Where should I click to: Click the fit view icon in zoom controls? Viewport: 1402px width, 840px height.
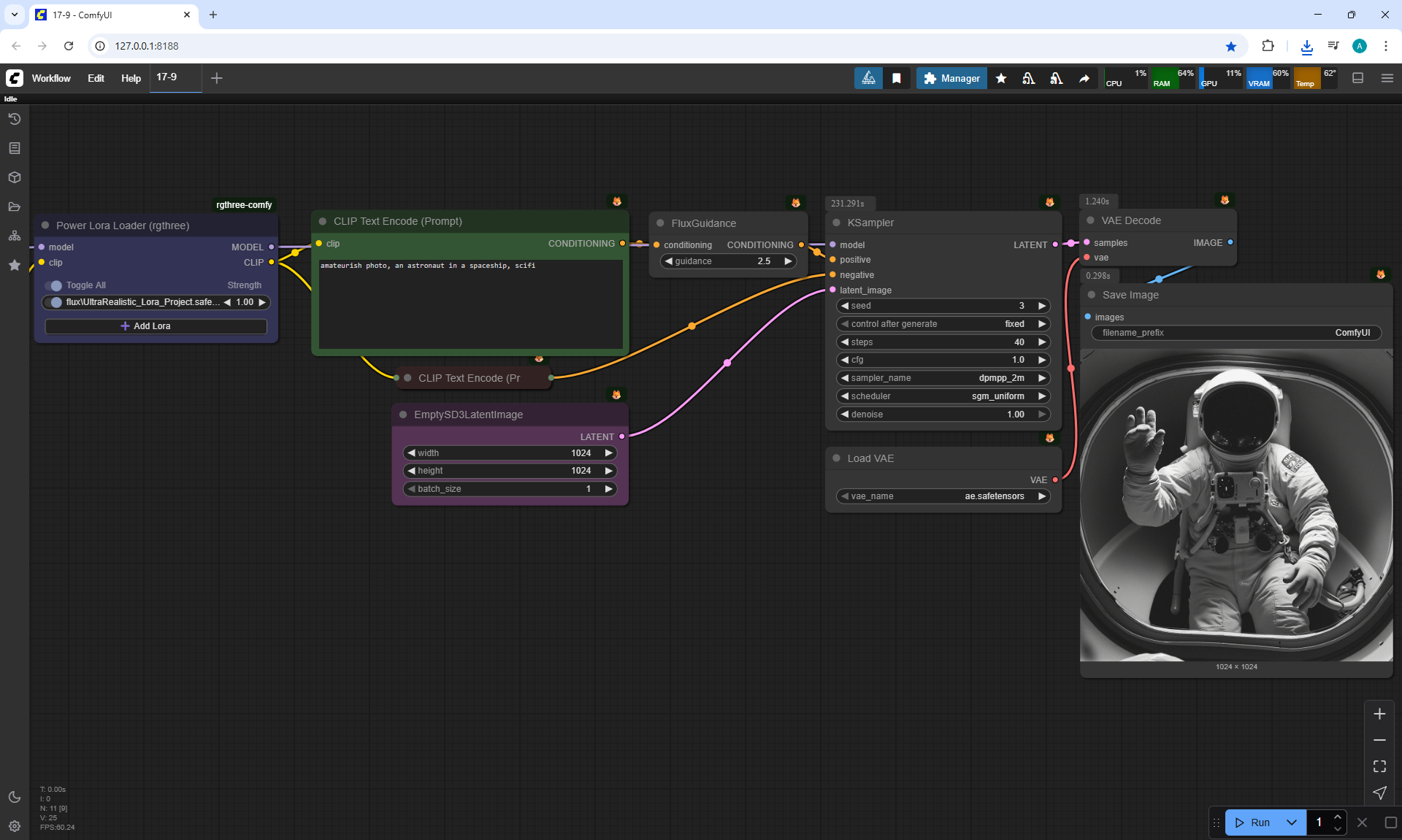click(1379, 766)
